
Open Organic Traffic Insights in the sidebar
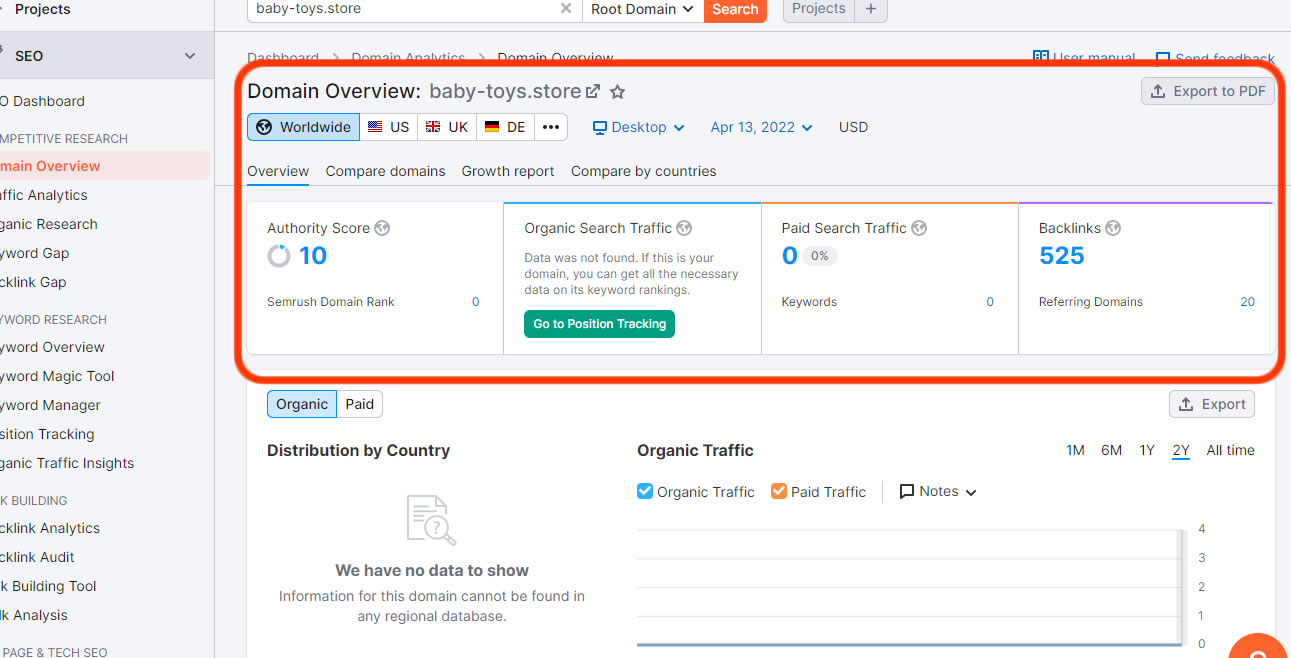tap(67, 463)
